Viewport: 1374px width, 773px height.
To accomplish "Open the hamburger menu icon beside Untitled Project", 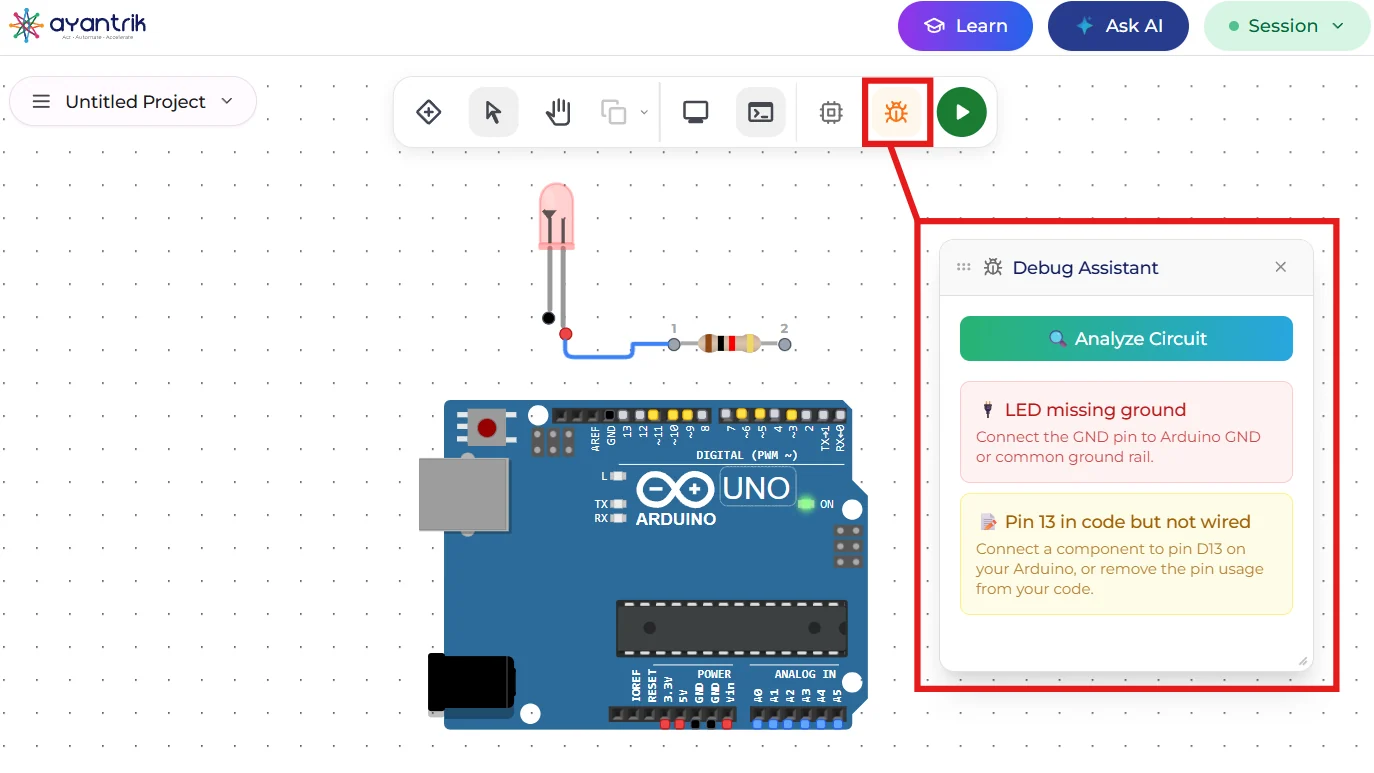I will [41, 102].
